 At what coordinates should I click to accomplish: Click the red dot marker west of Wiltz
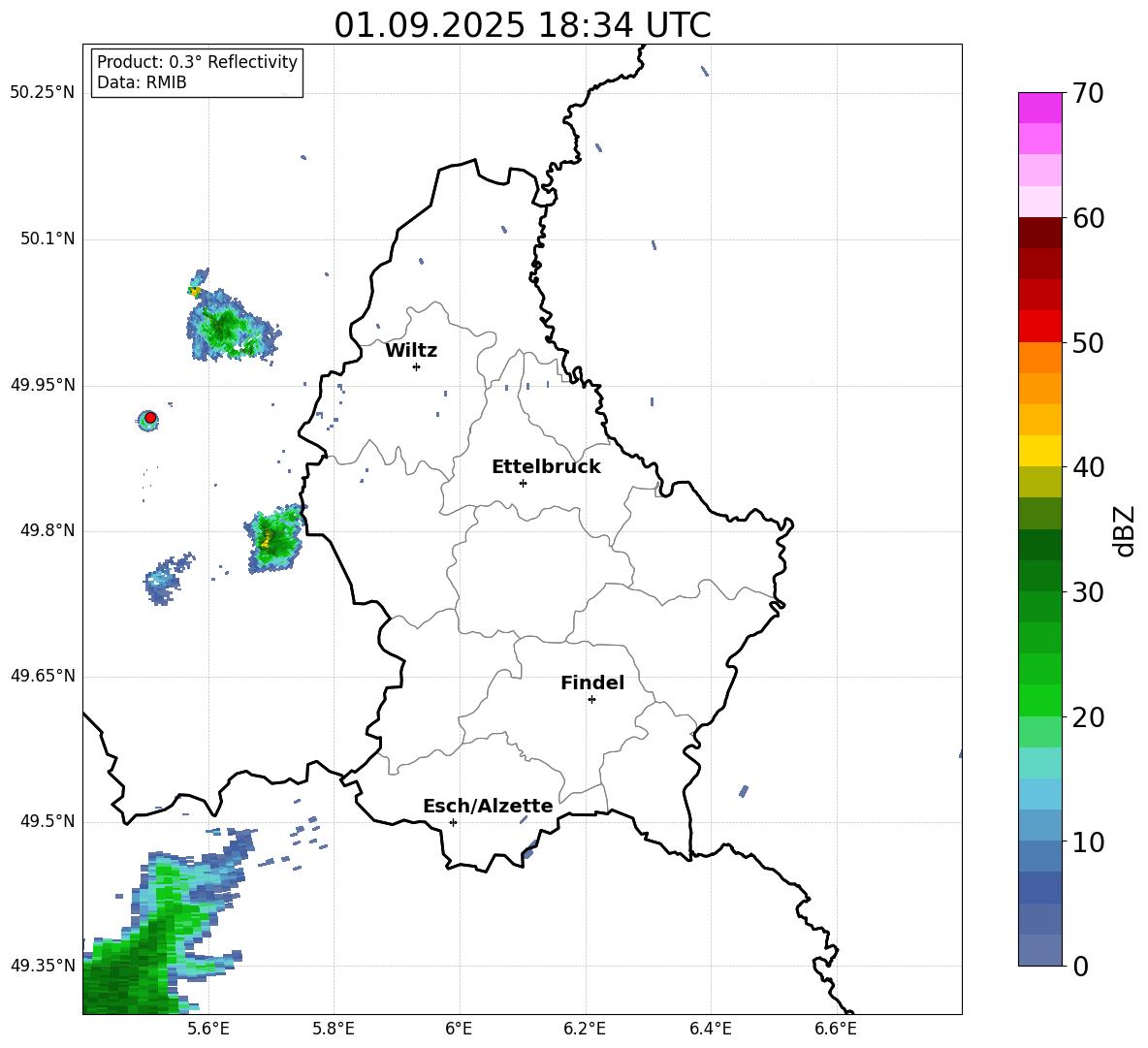point(150,418)
